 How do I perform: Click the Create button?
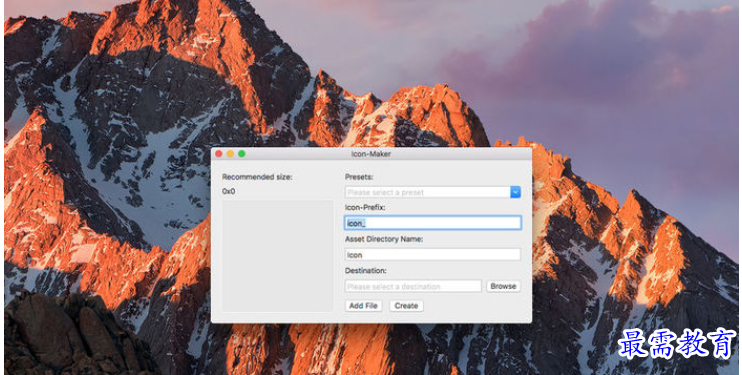point(406,306)
